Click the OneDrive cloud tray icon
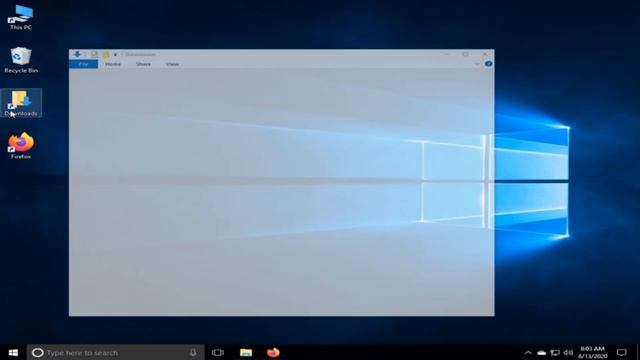Image resolution: width=640 pixels, height=360 pixels. click(x=541, y=353)
